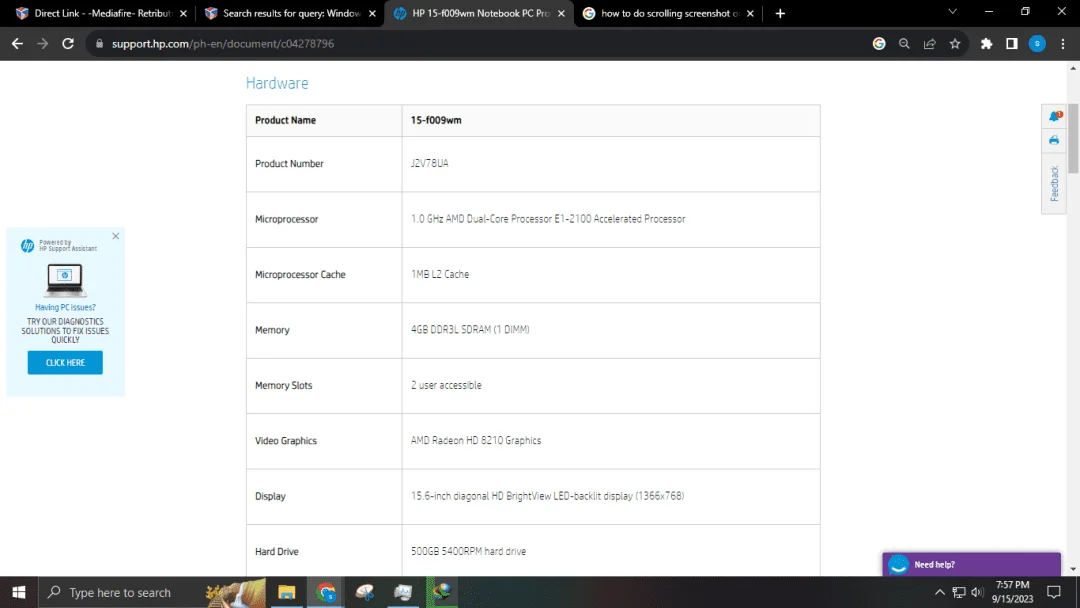Click the 4GB DDR3L SDRAM value
The width and height of the screenshot is (1080, 608).
point(470,330)
